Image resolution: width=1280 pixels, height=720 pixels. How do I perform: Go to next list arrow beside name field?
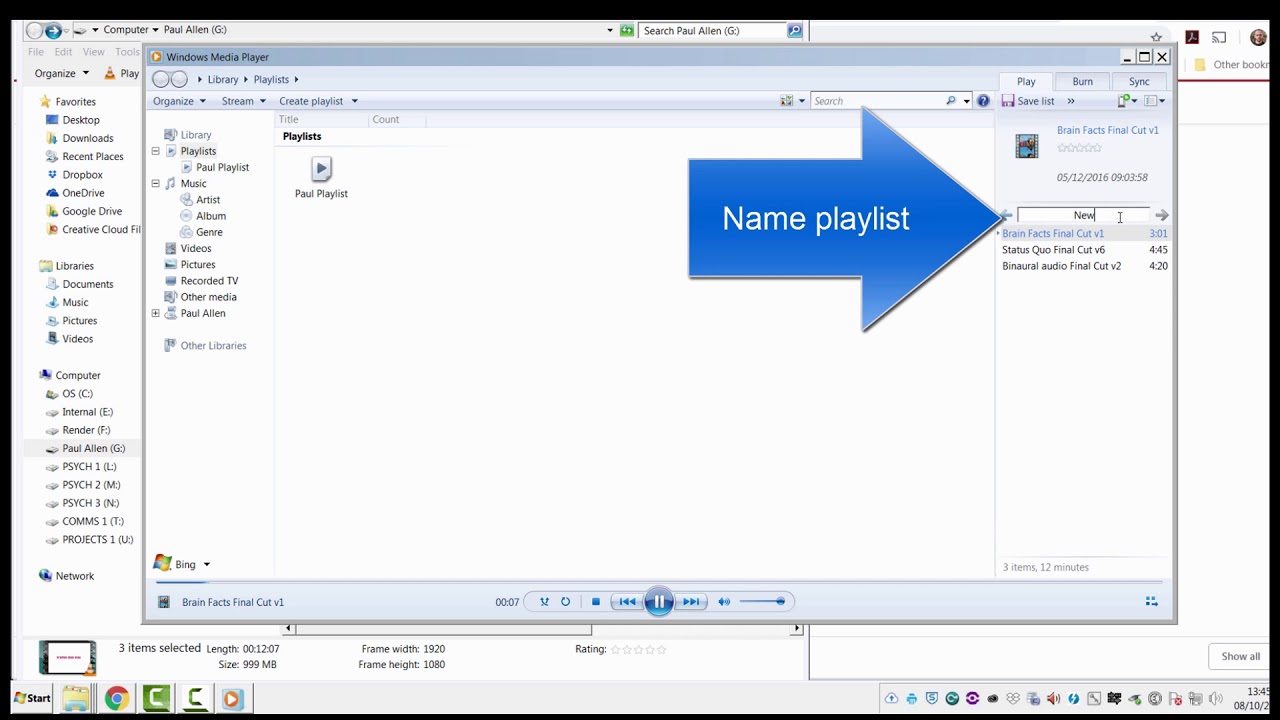pos(1161,215)
